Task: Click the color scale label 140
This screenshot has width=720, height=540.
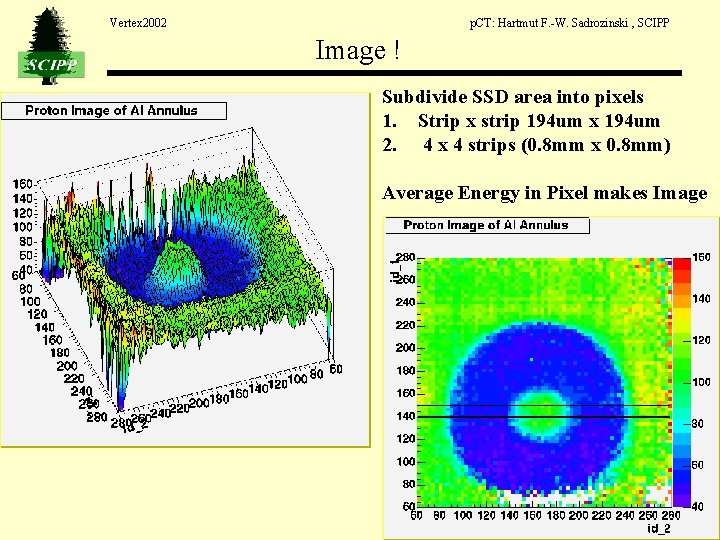Action: click(702, 299)
